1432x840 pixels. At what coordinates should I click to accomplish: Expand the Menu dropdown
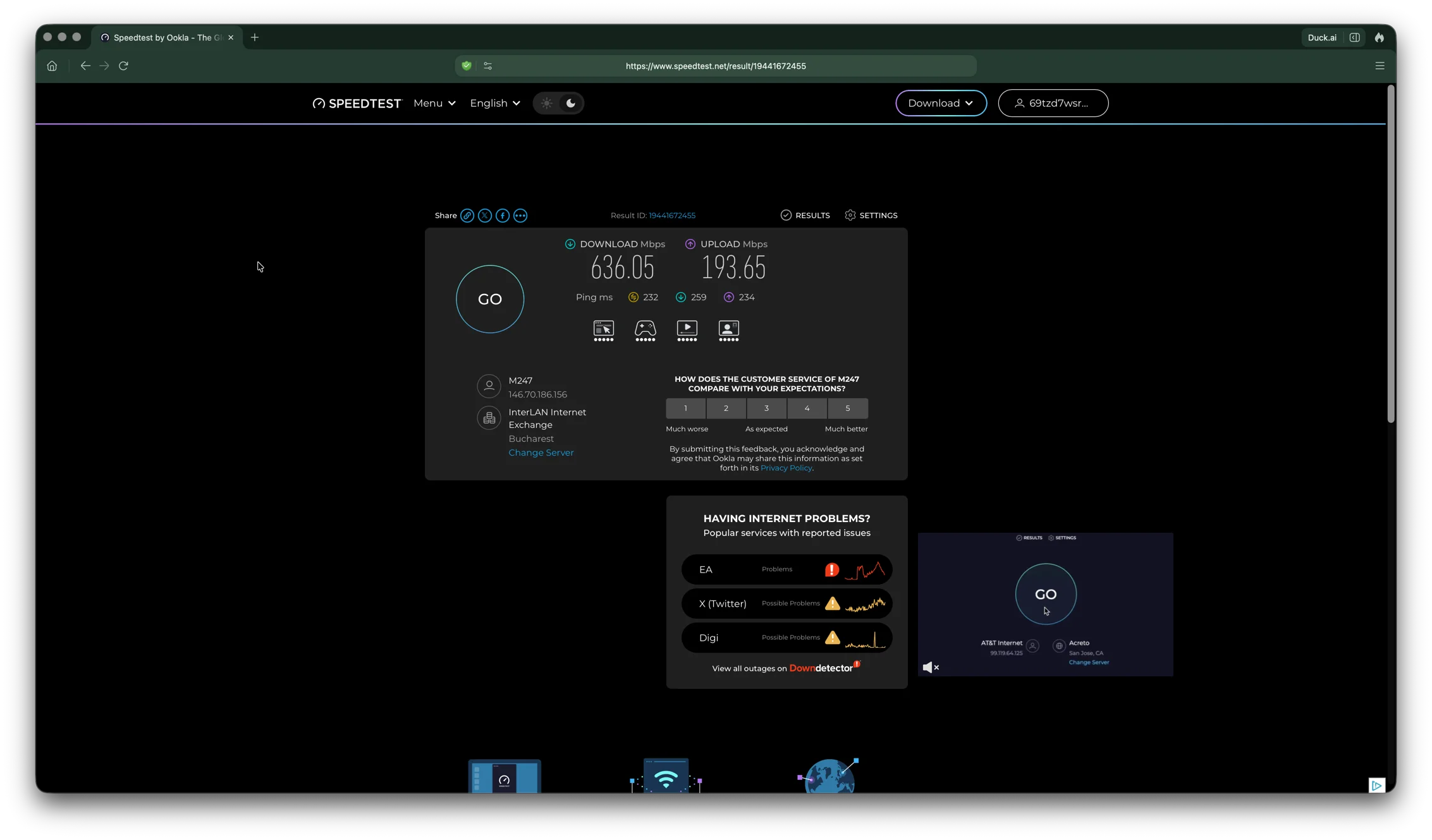[434, 103]
